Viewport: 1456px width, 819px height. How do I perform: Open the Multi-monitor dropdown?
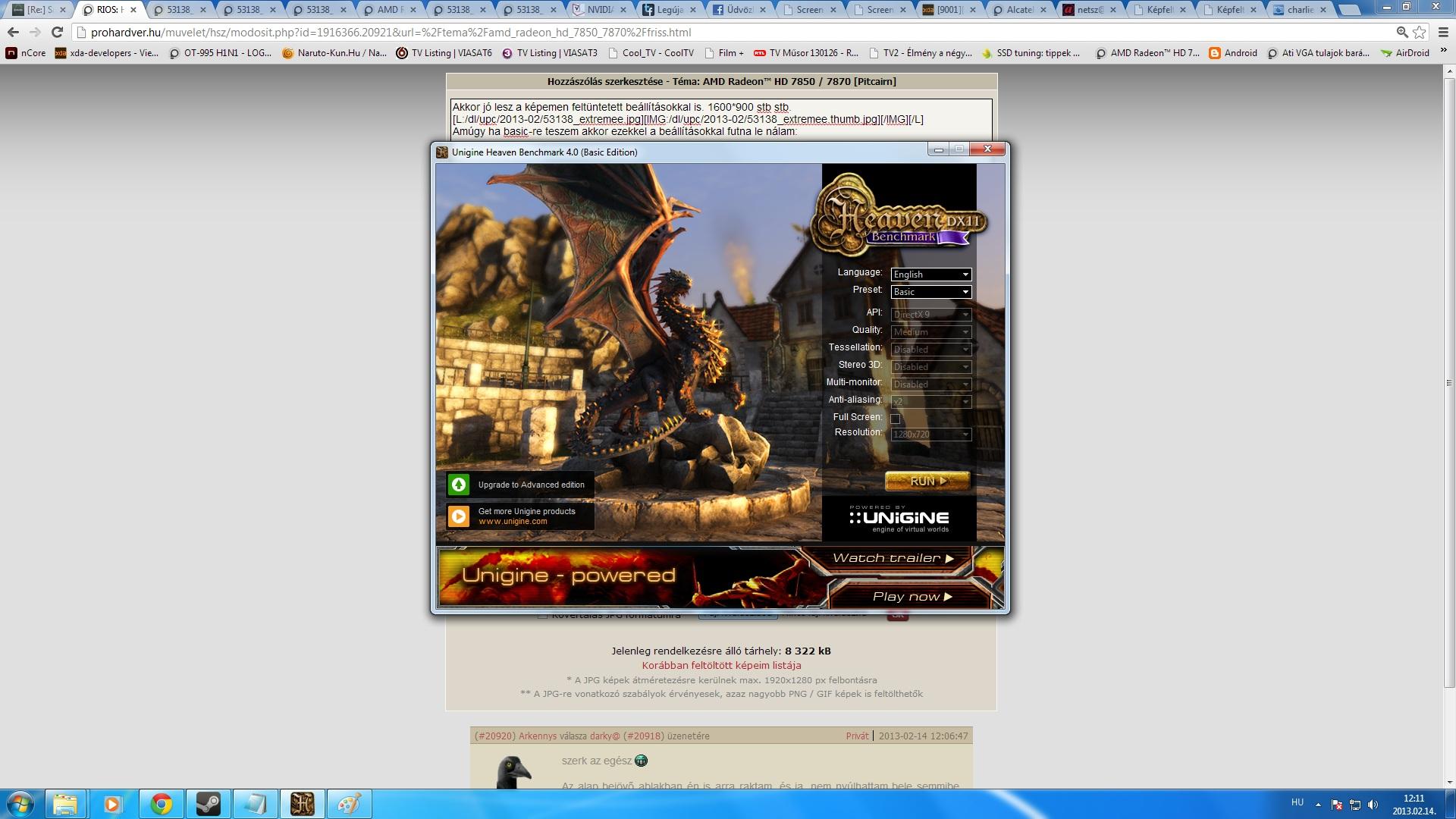tap(930, 384)
